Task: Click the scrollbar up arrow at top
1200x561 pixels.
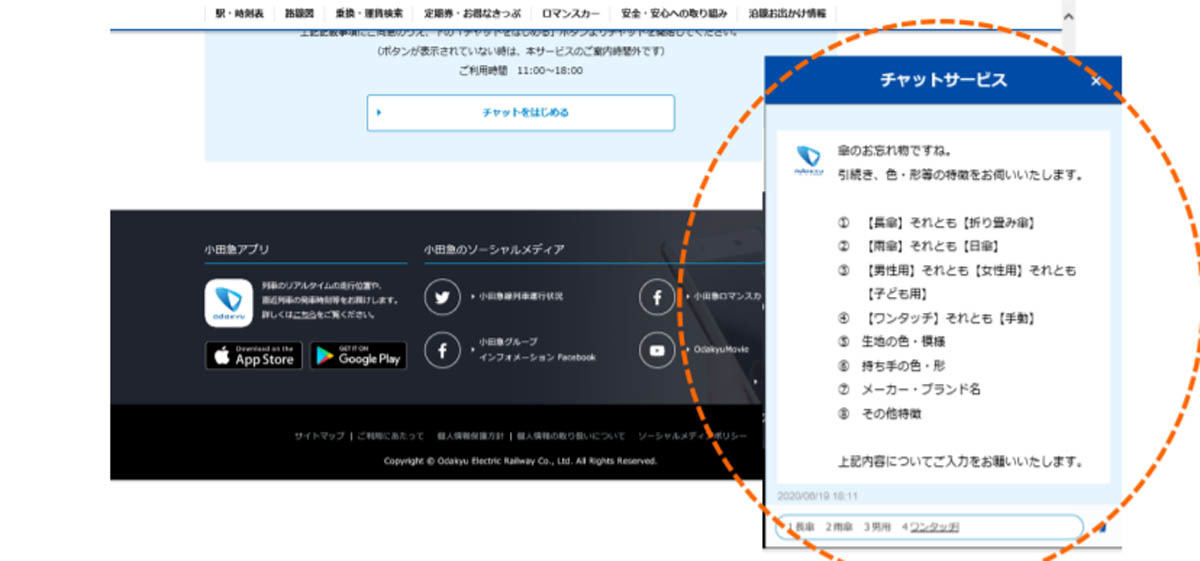Action: 1068,15
